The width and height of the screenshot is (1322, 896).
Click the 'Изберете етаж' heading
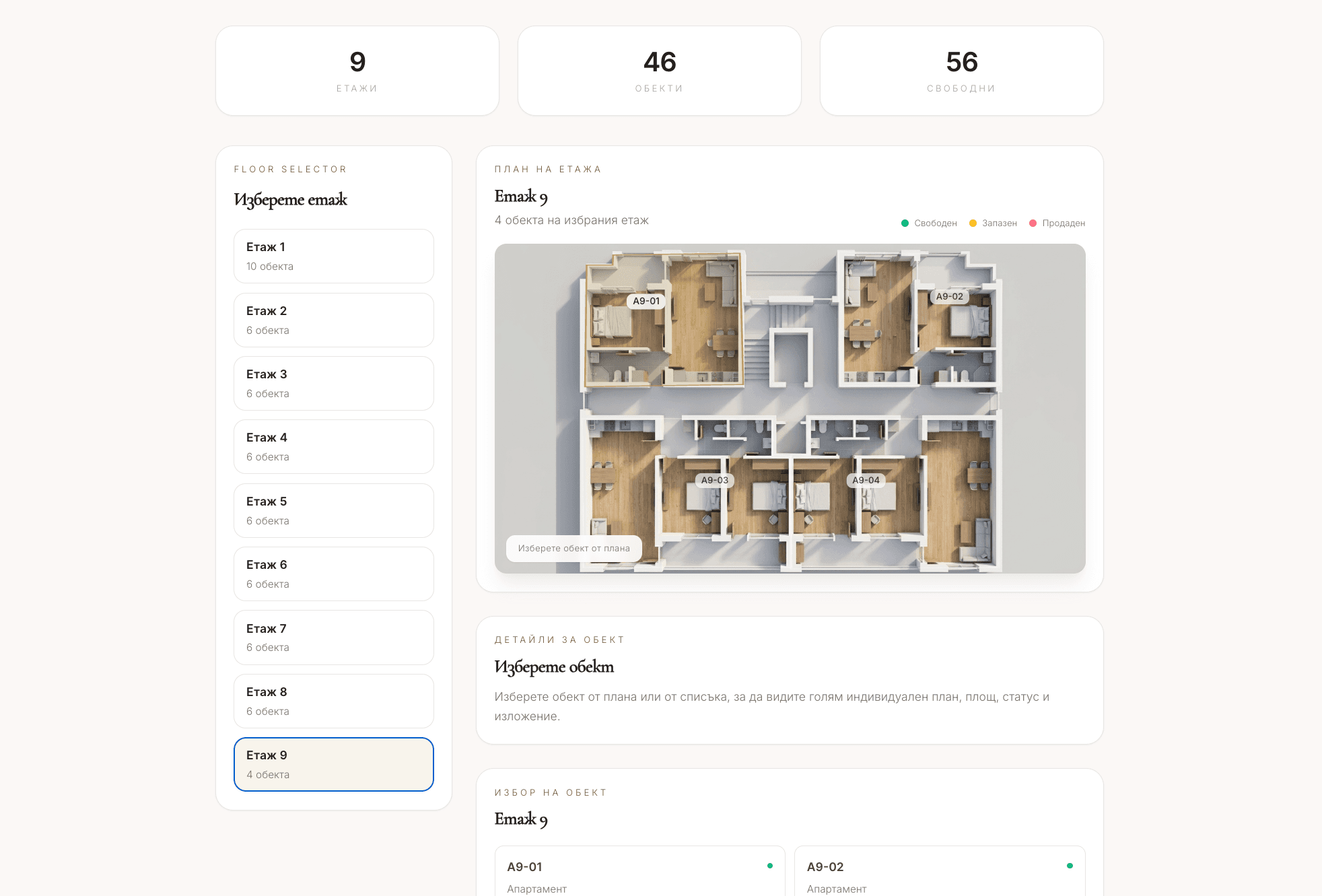coord(290,199)
